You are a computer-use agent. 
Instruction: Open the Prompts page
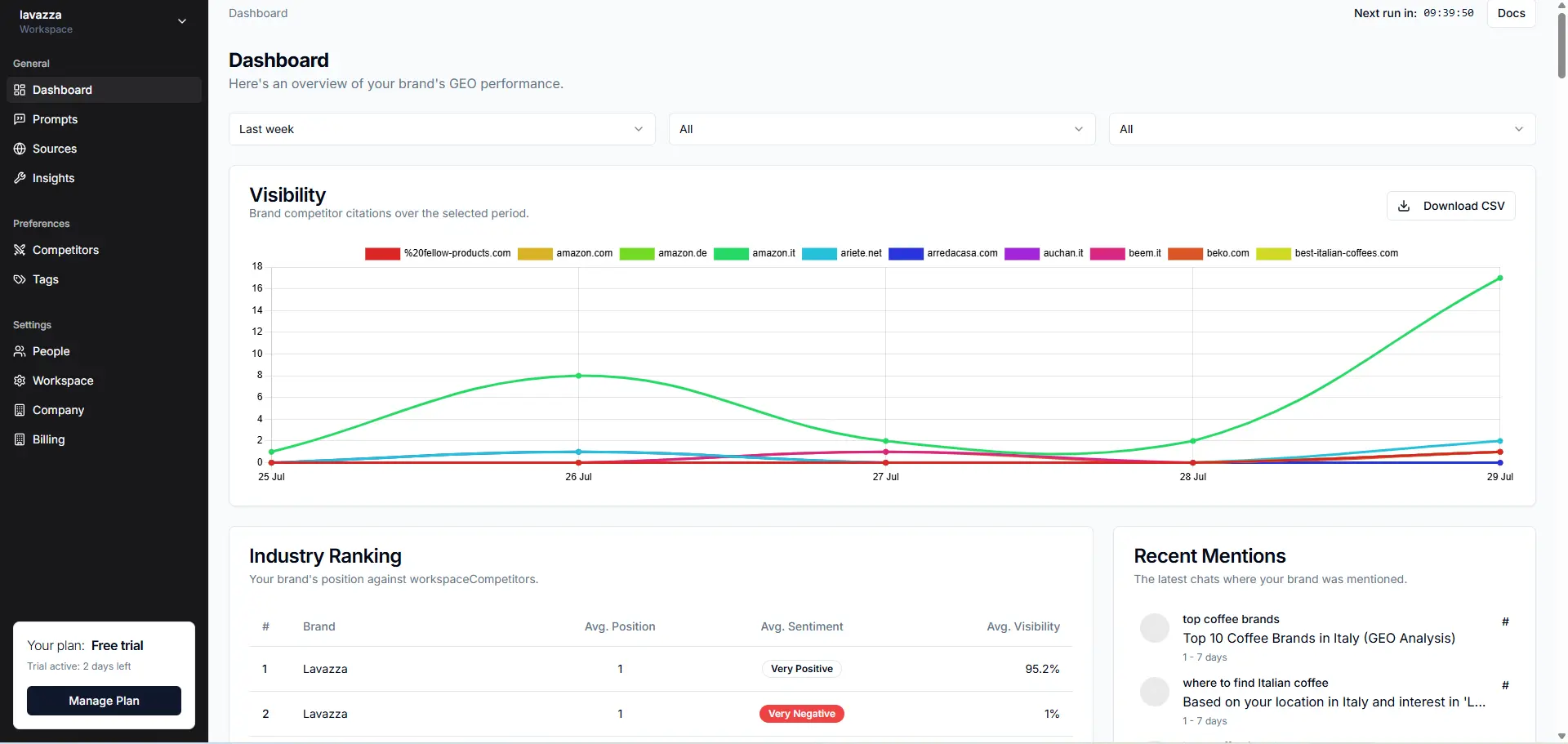(104, 119)
